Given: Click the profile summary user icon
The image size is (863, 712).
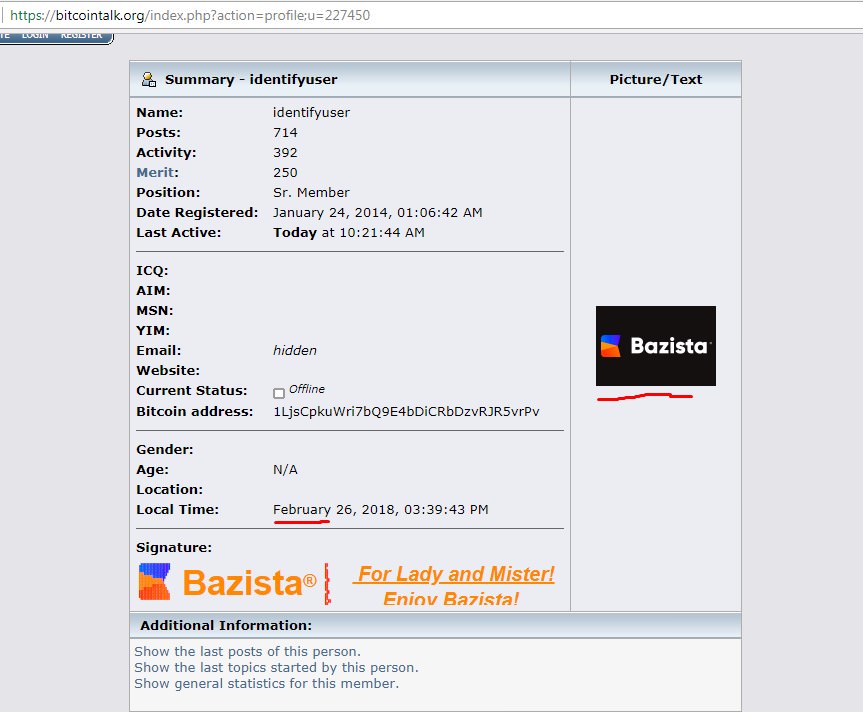Looking at the screenshot, I should point(149,80).
